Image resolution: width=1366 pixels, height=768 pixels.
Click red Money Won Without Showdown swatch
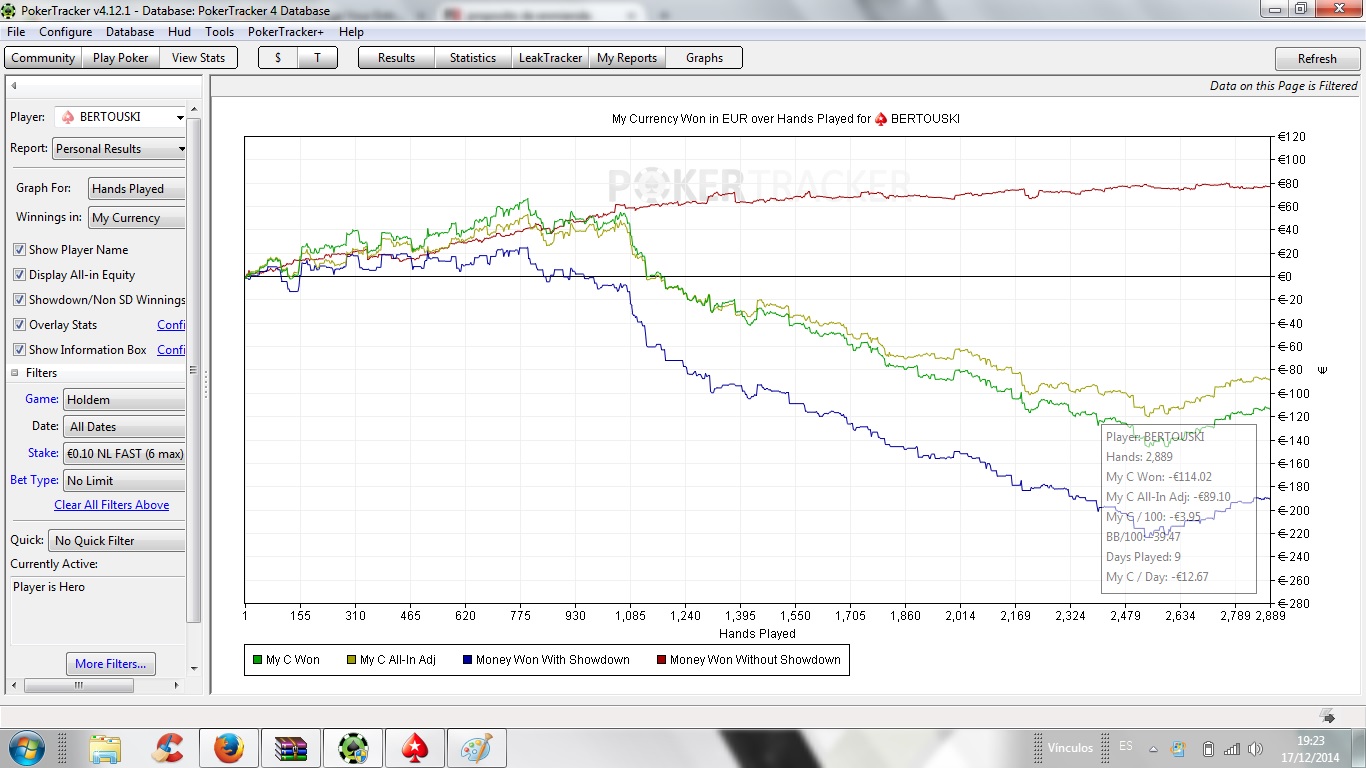661,660
